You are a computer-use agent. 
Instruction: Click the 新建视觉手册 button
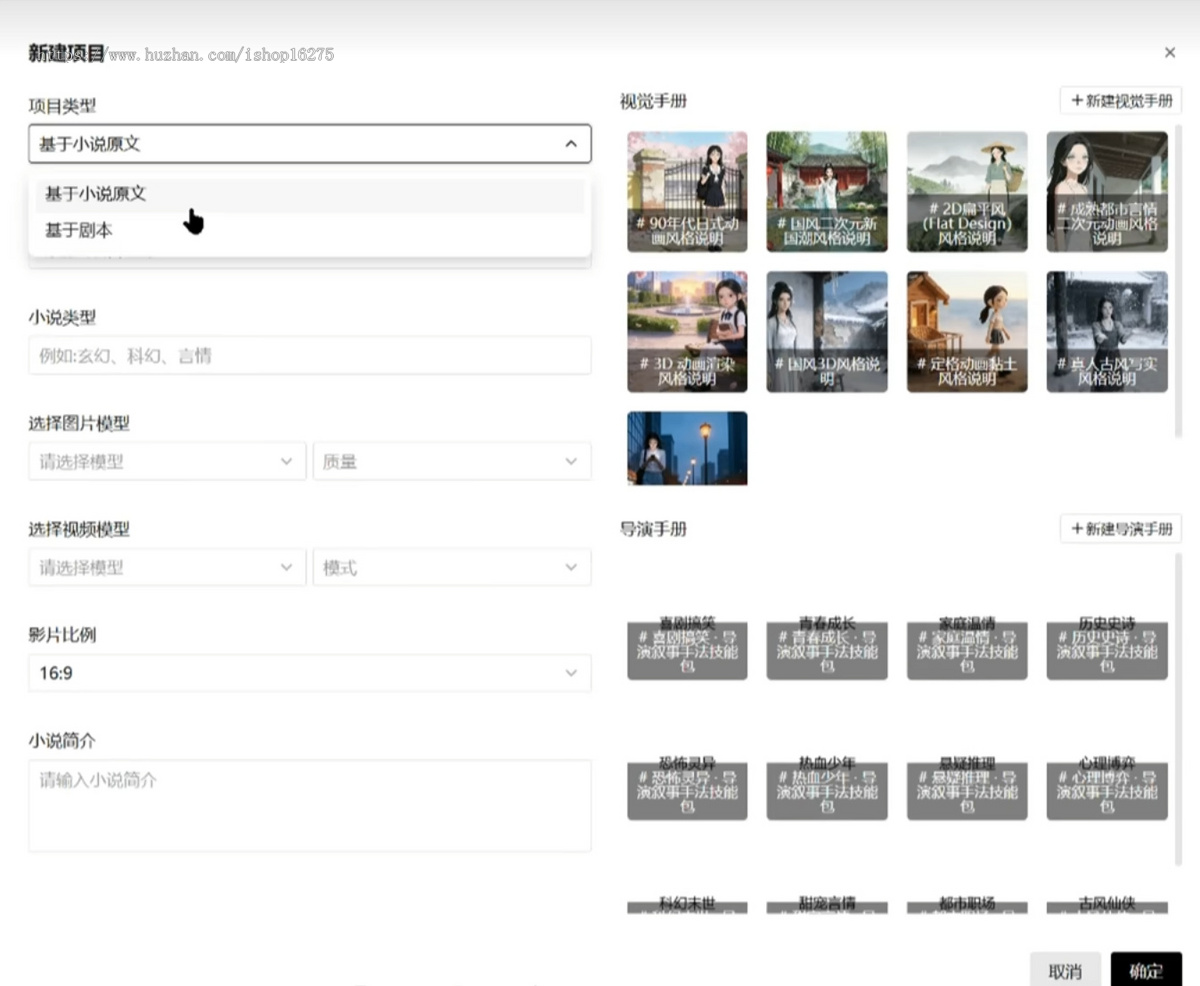(1121, 101)
